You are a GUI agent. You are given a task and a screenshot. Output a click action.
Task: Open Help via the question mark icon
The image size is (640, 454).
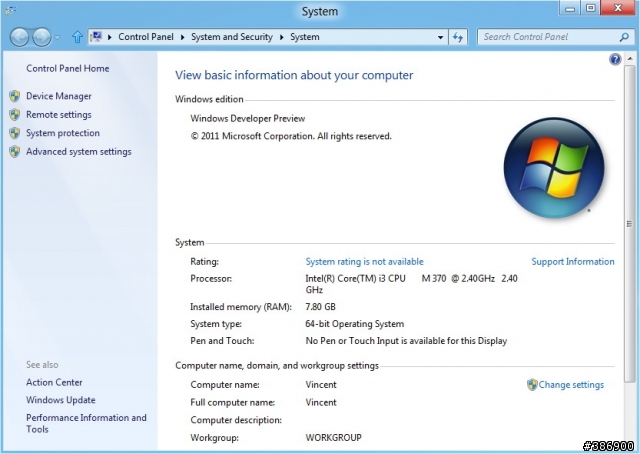point(615,60)
